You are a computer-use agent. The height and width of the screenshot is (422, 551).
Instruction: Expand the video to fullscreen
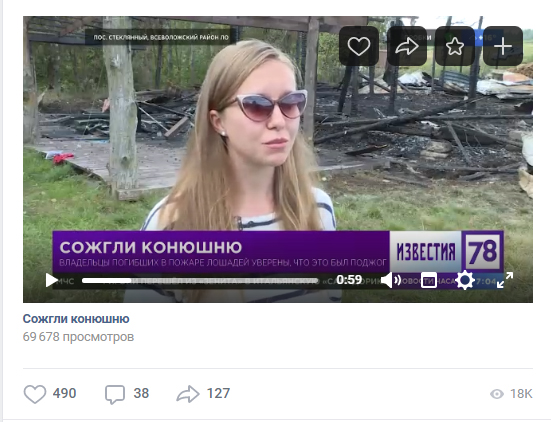tap(505, 280)
